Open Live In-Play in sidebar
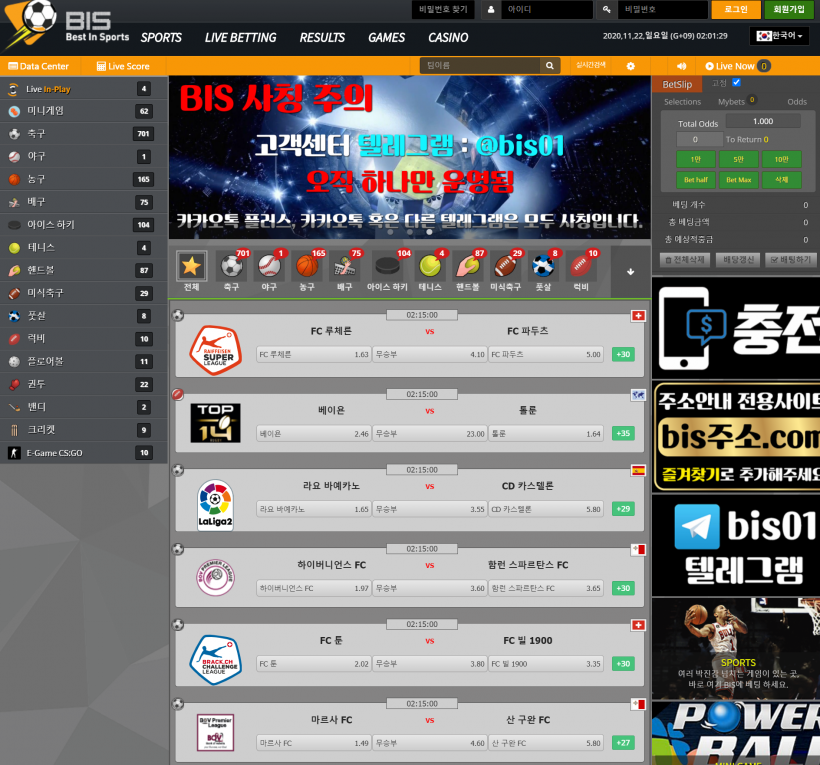The height and width of the screenshot is (765, 820). point(84,89)
